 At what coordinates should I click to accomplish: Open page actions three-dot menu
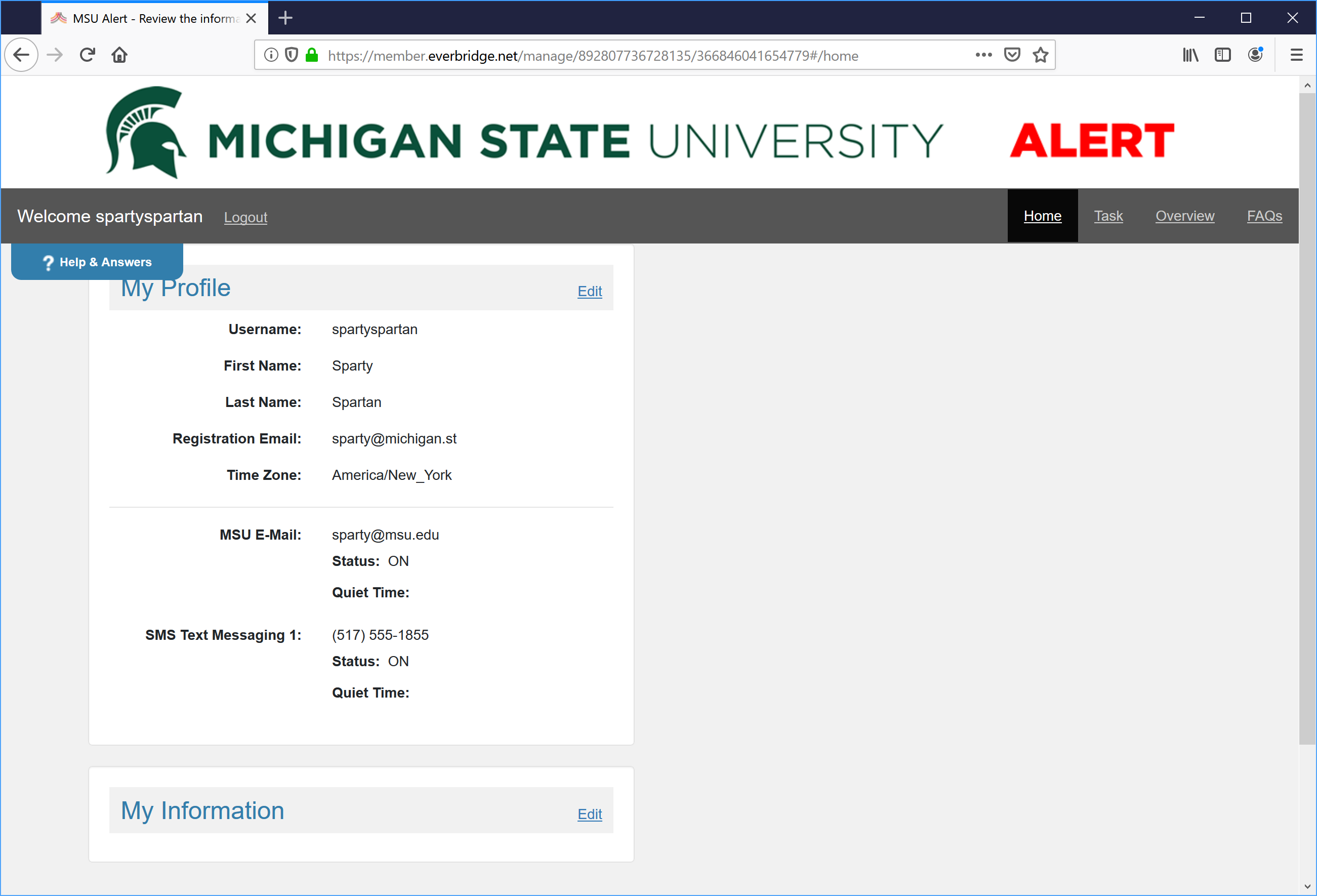coord(983,55)
